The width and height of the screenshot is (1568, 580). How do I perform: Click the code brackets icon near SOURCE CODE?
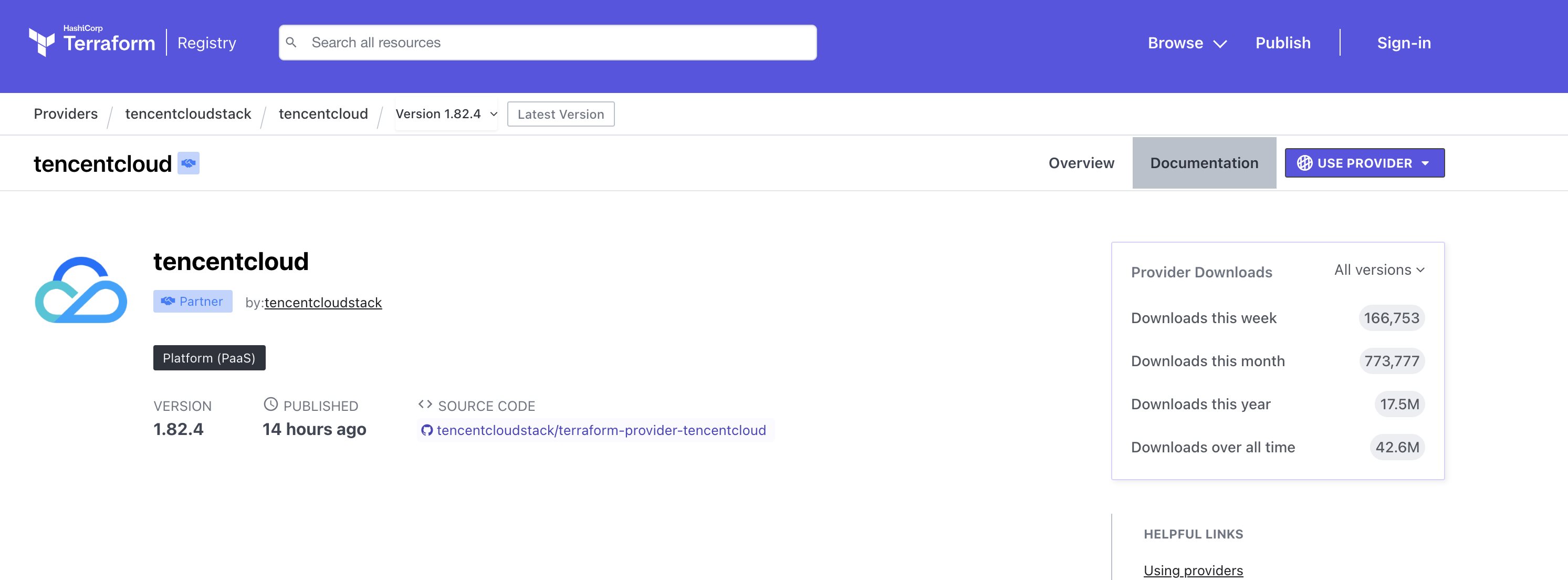425,404
